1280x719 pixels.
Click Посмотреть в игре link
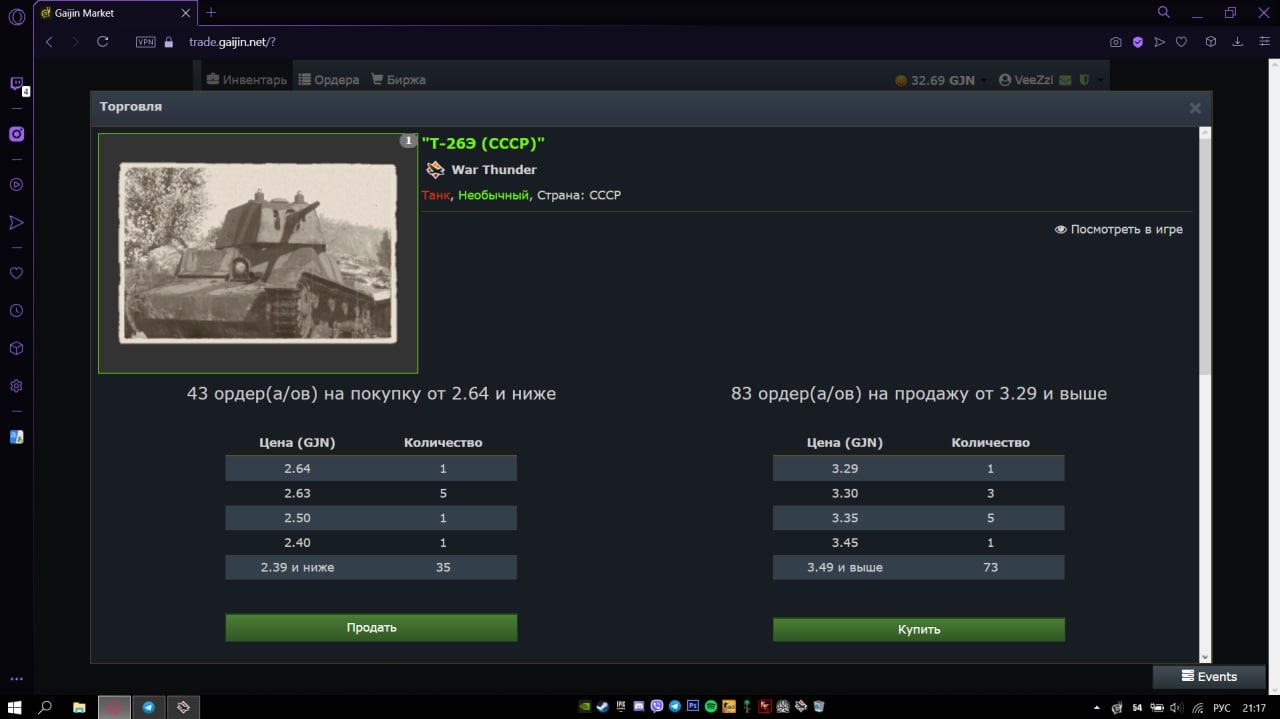(x=1119, y=229)
